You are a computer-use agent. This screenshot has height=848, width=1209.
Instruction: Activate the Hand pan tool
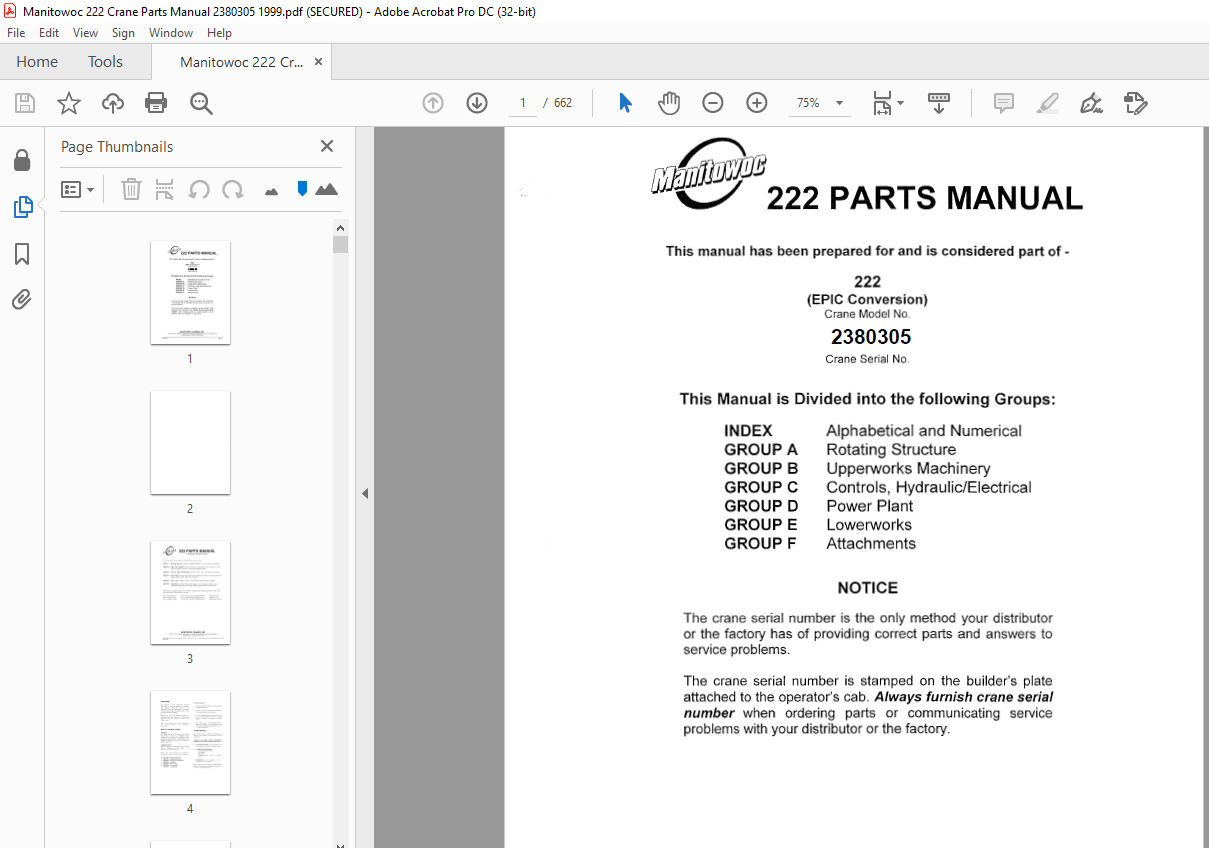669,103
